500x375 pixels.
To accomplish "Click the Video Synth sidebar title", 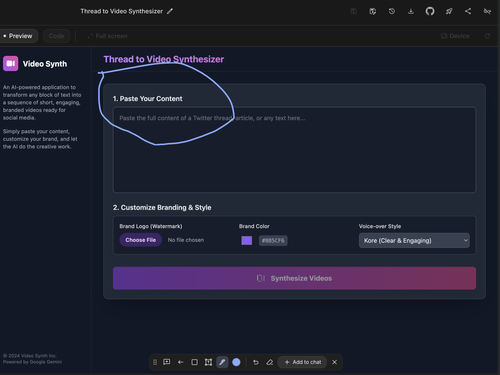I will 45,64.
